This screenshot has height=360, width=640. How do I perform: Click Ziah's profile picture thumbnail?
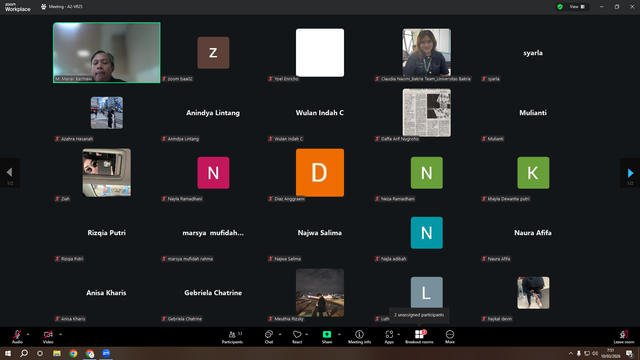[x=107, y=172]
